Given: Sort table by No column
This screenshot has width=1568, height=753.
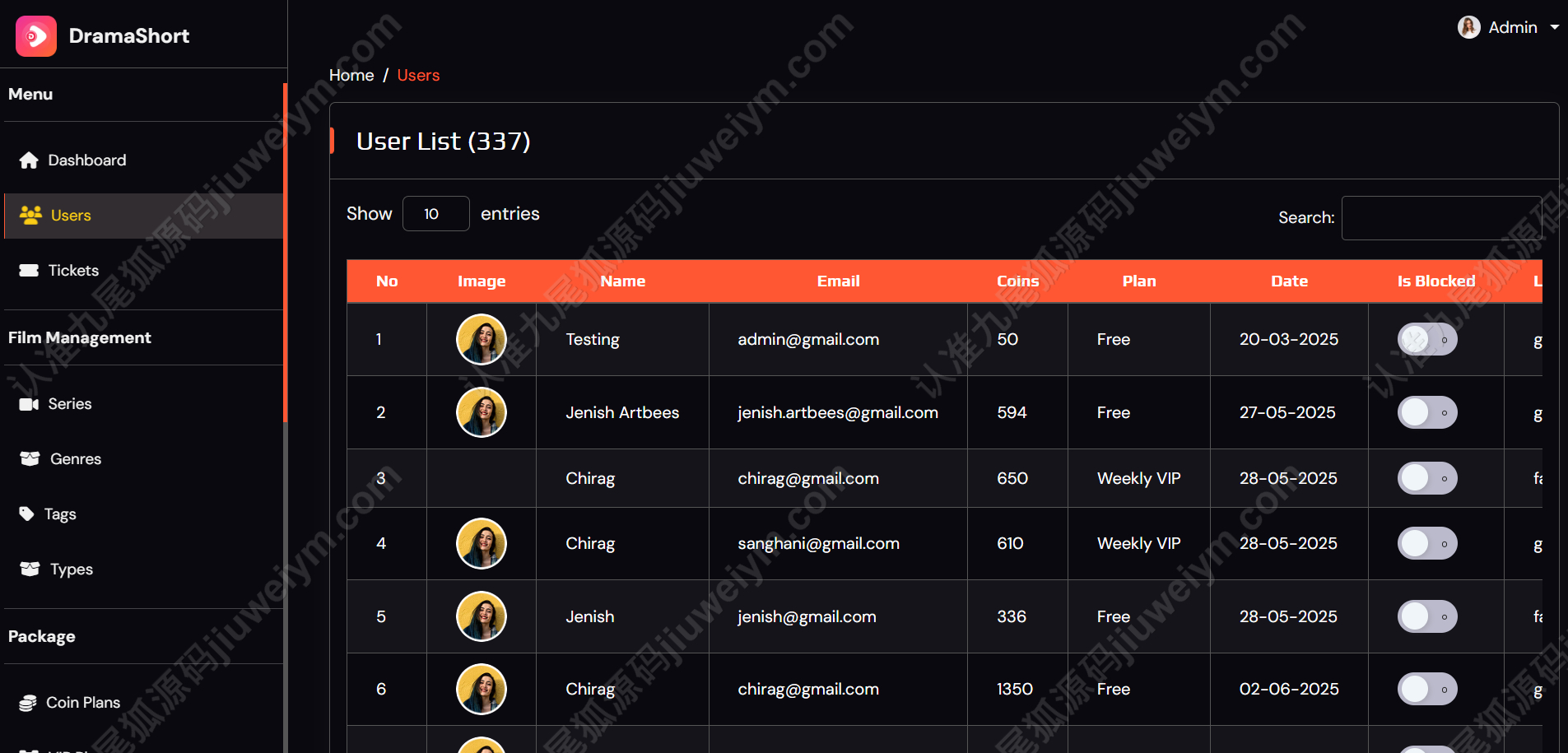Looking at the screenshot, I should point(387,281).
